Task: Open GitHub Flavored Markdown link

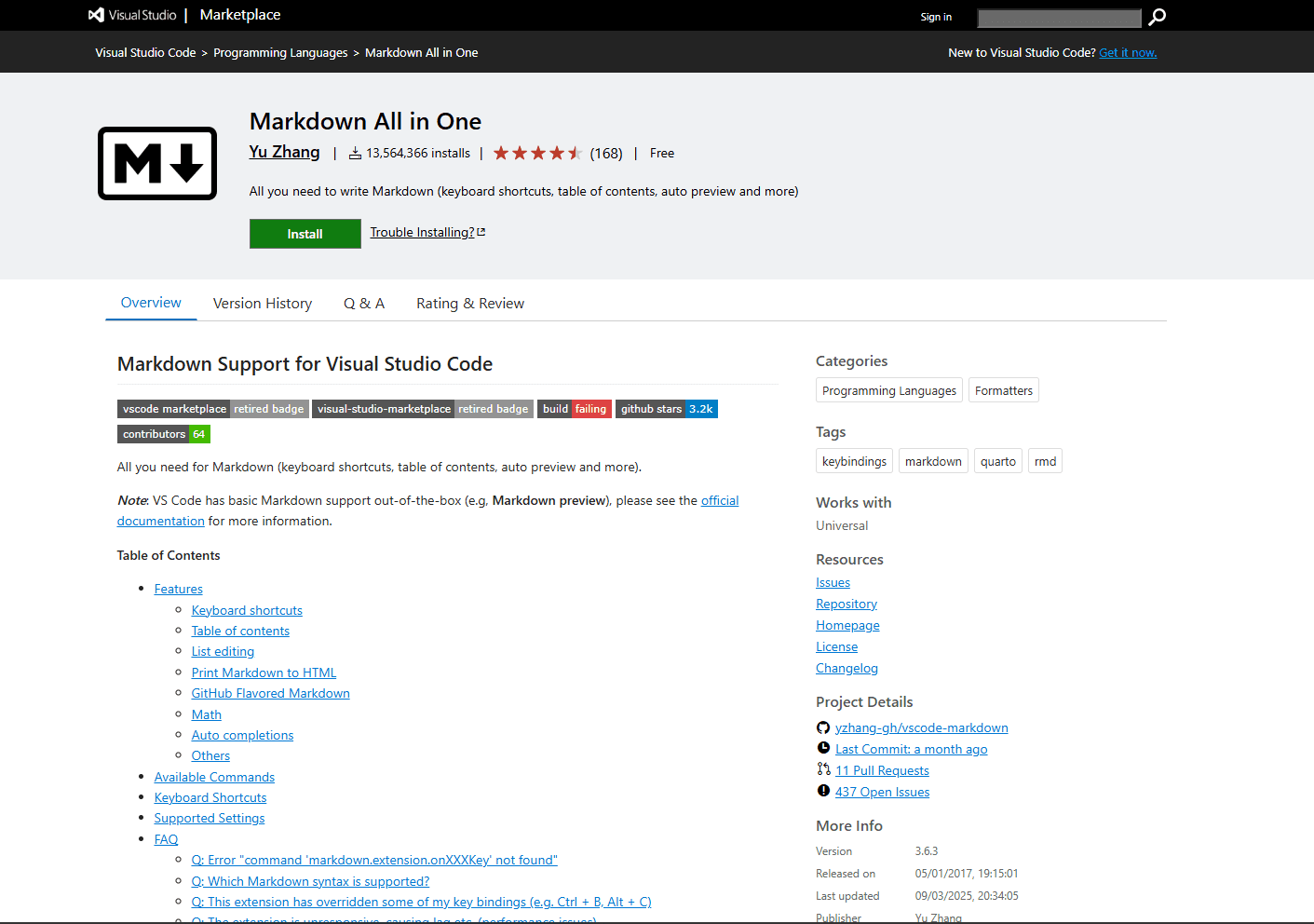Action: [x=271, y=693]
